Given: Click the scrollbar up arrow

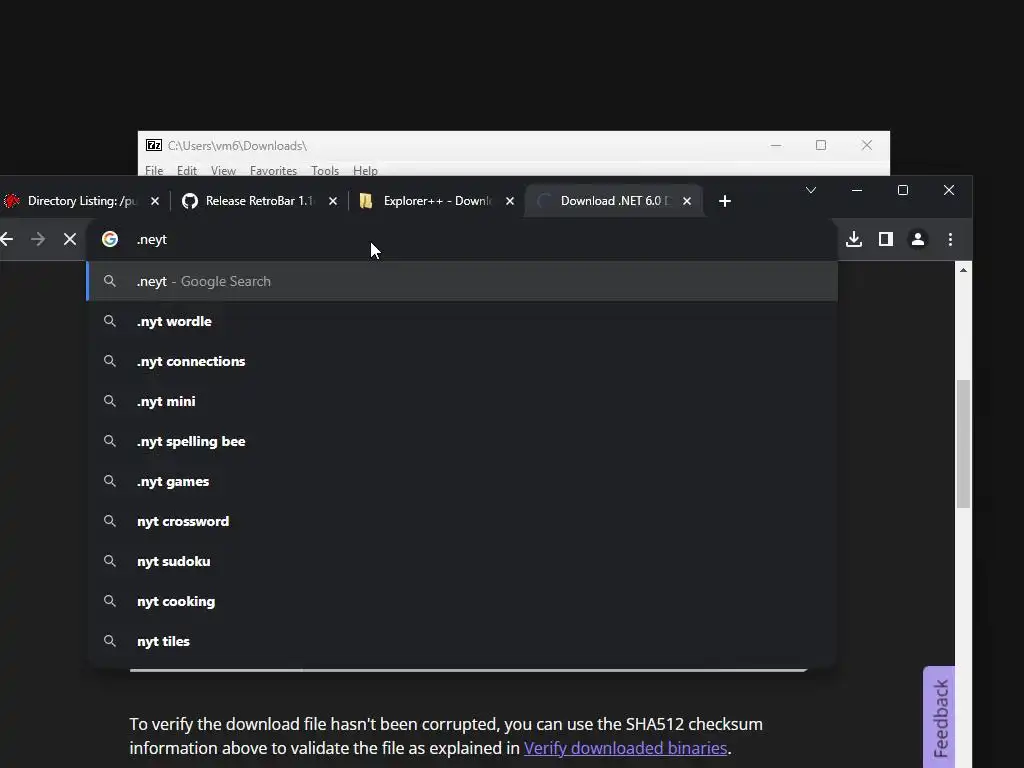Looking at the screenshot, I should click(963, 270).
